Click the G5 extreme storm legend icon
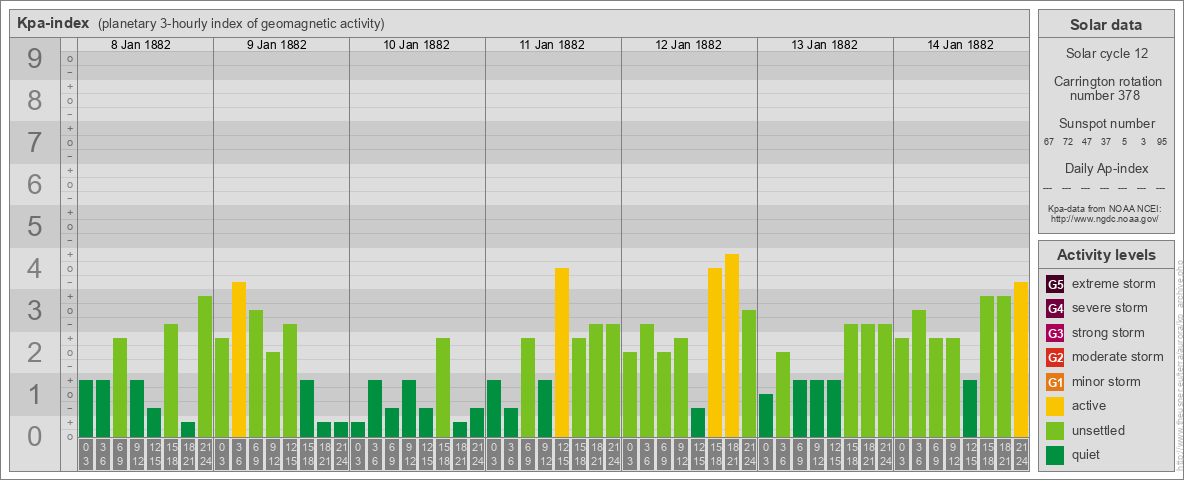Image resolution: width=1184 pixels, height=480 pixels. click(1055, 284)
